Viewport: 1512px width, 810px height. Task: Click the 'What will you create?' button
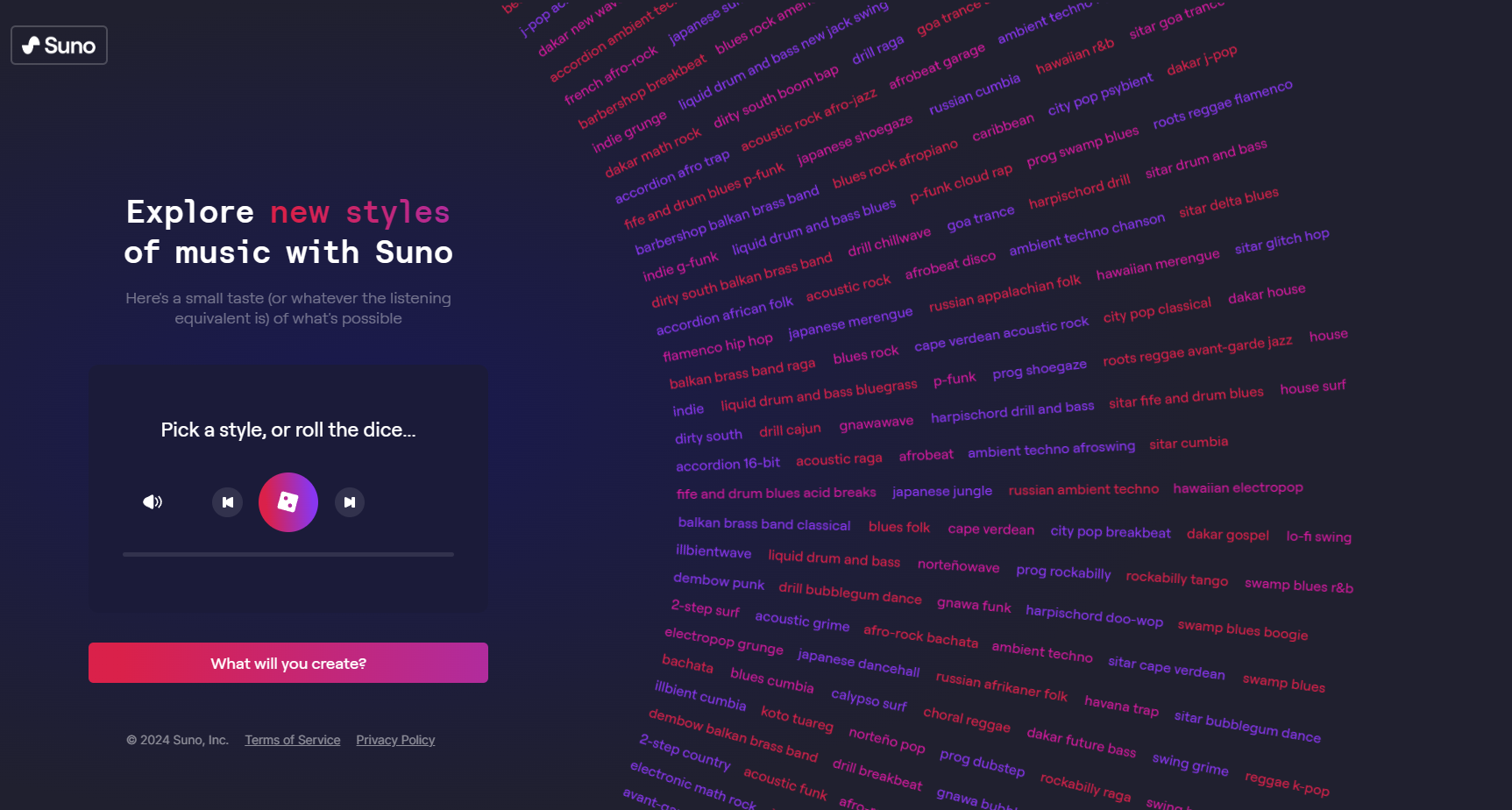coord(288,663)
